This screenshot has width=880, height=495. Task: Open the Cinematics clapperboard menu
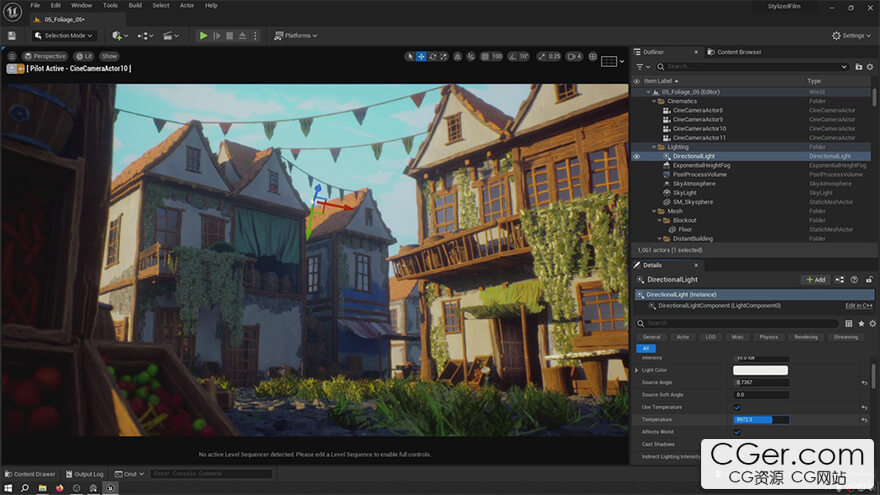pyautogui.click(x=171, y=35)
